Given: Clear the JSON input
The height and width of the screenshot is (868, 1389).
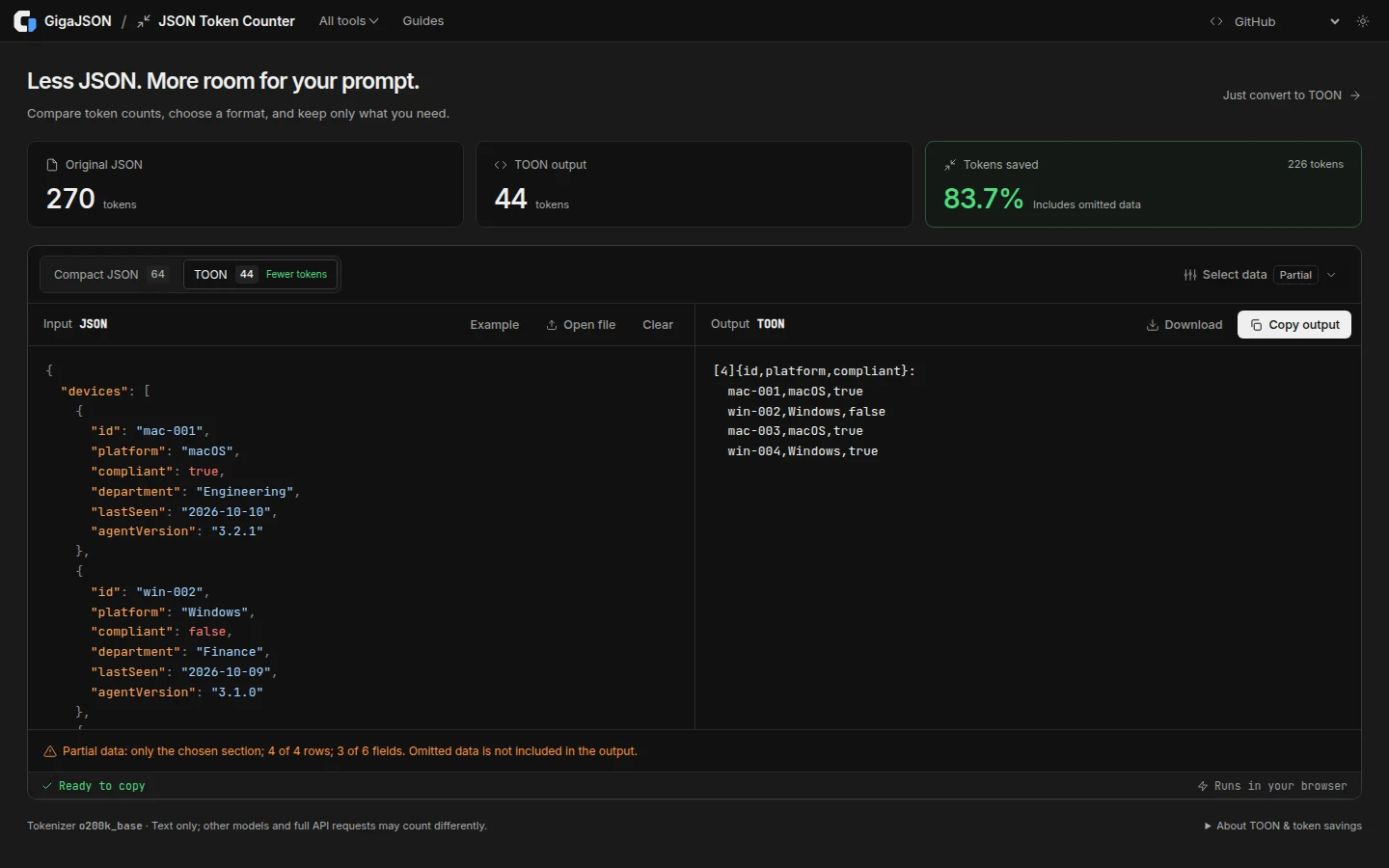Looking at the screenshot, I should tap(658, 325).
